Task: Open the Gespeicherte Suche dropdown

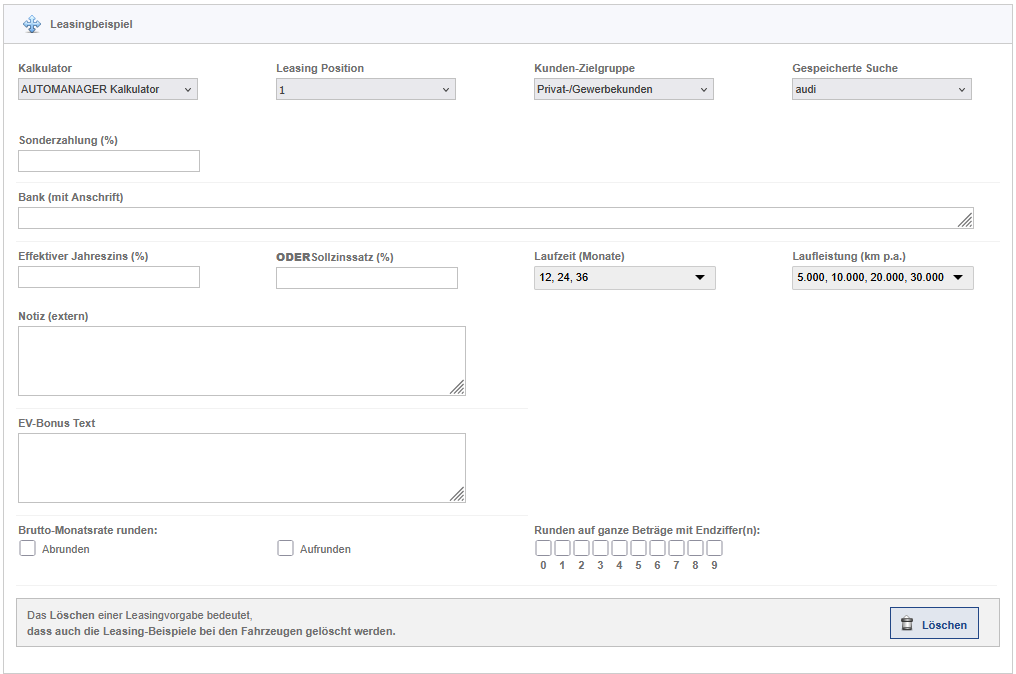Action: (x=881, y=89)
